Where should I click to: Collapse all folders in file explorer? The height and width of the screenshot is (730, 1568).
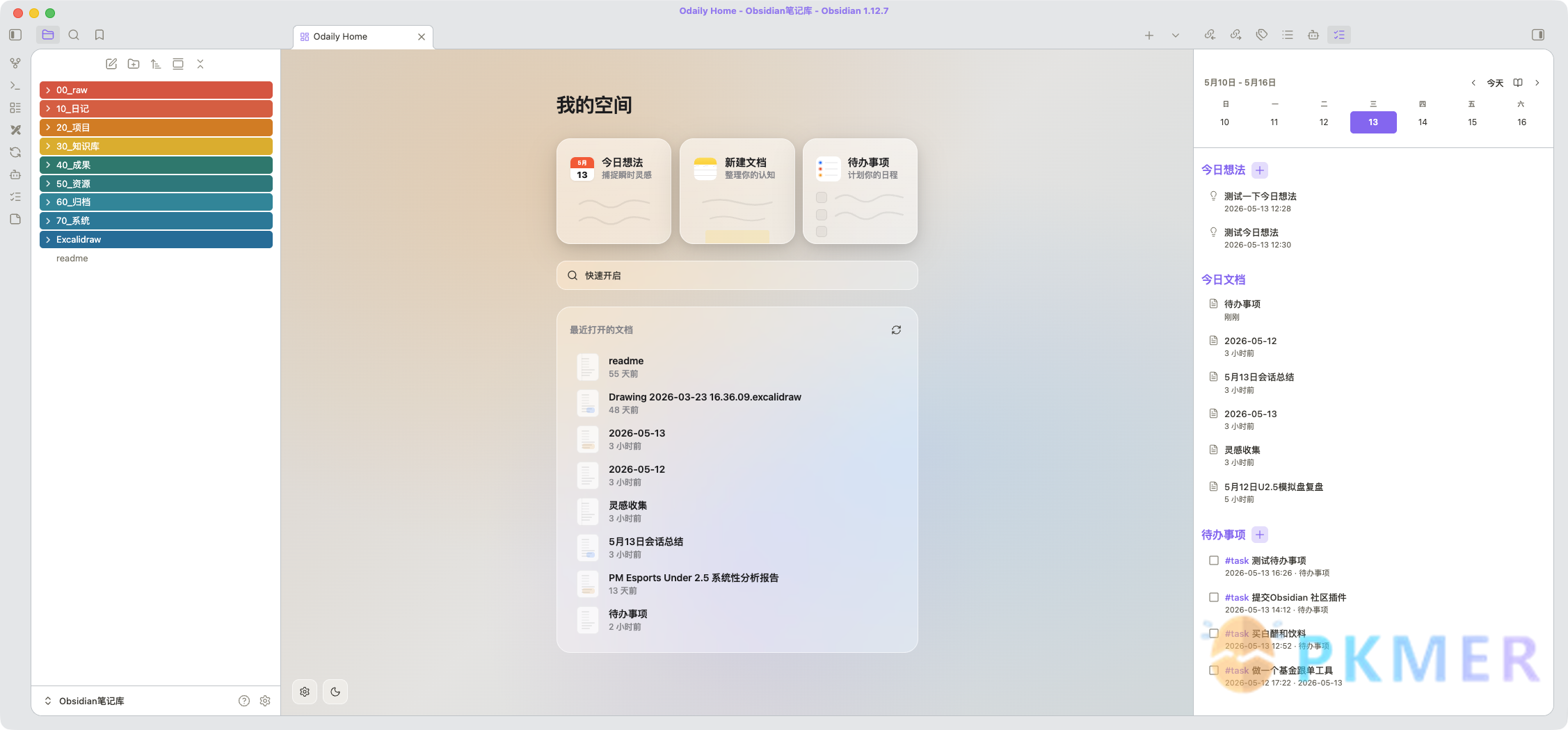pyautogui.click(x=200, y=64)
